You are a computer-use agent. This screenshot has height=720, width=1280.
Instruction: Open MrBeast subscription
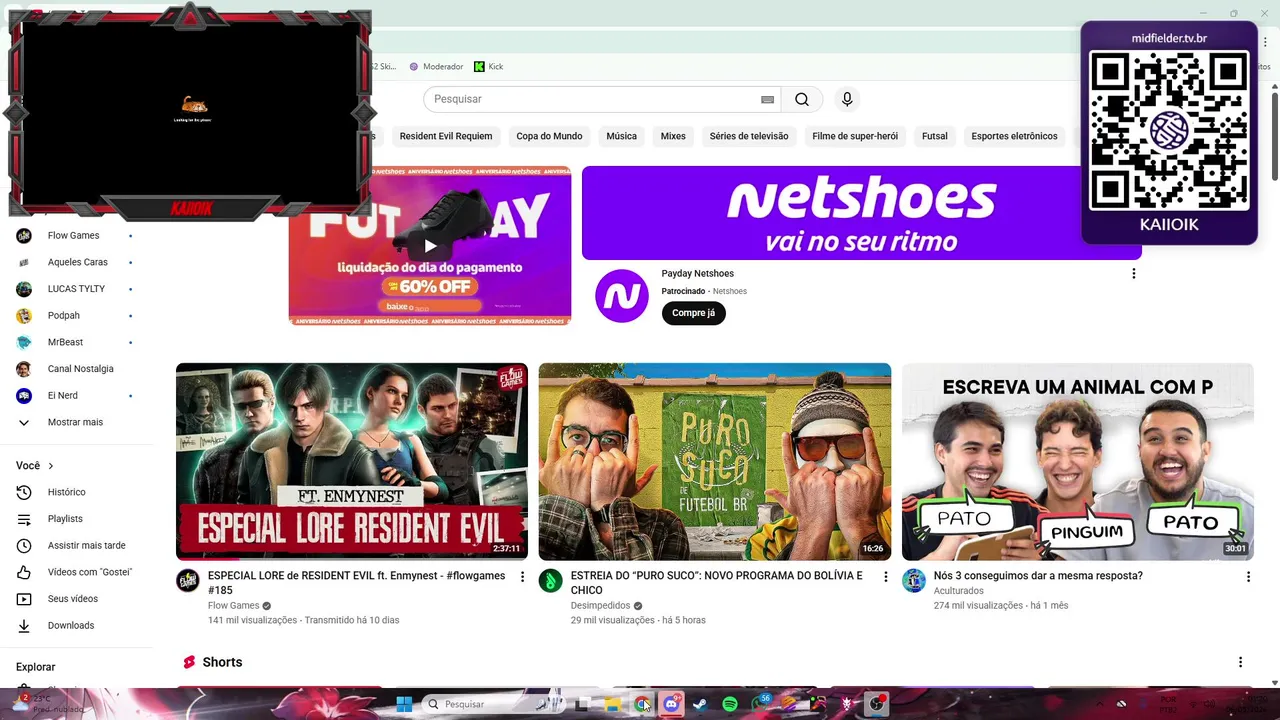click(x=65, y=342)
